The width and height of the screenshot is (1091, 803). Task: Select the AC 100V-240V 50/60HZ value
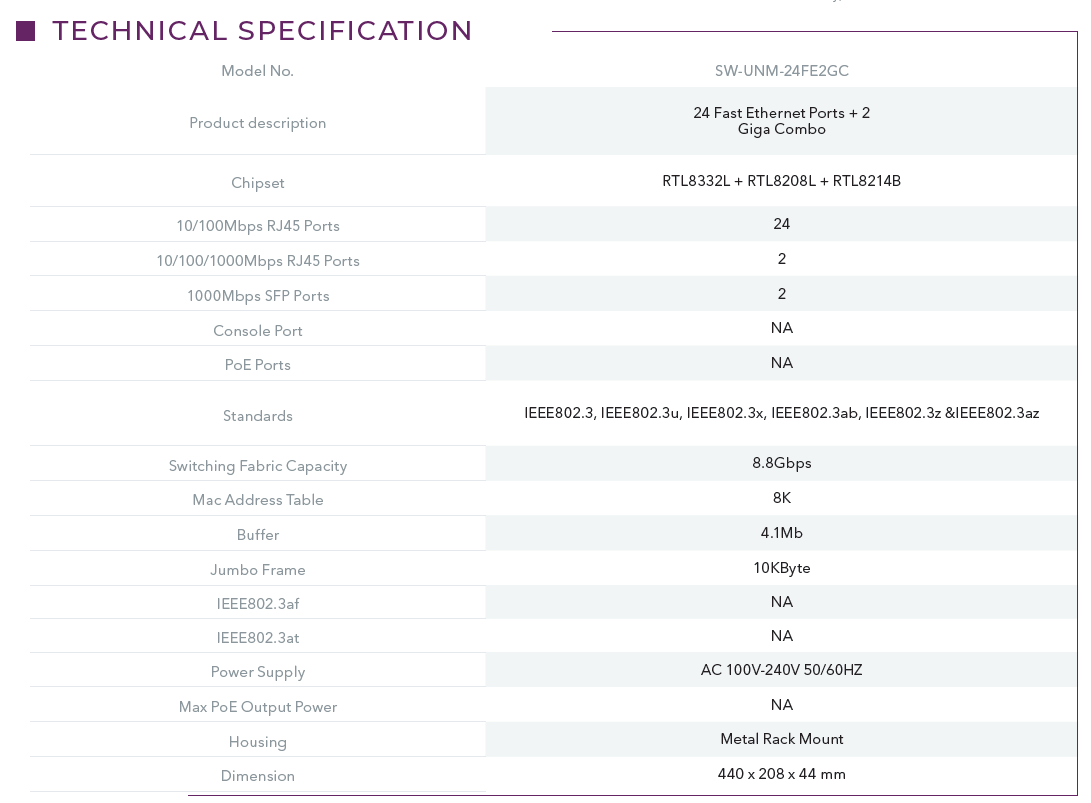tap(781, 670)
